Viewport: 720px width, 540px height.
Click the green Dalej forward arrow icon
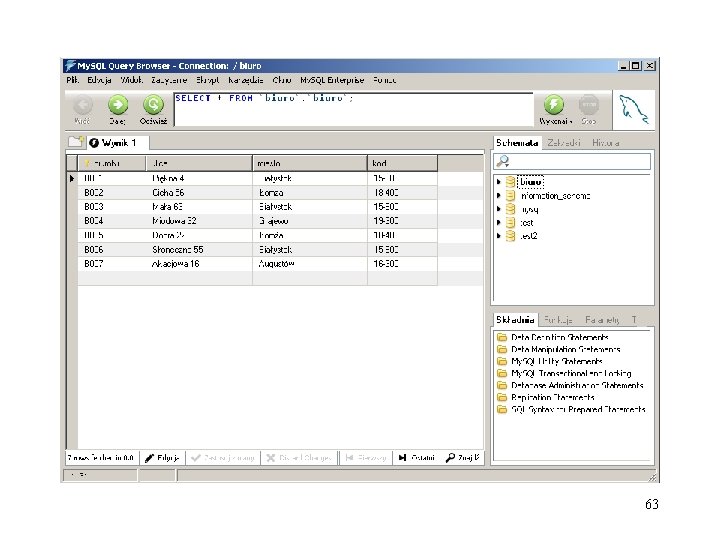pyautogui.click(x=118, y=105)
